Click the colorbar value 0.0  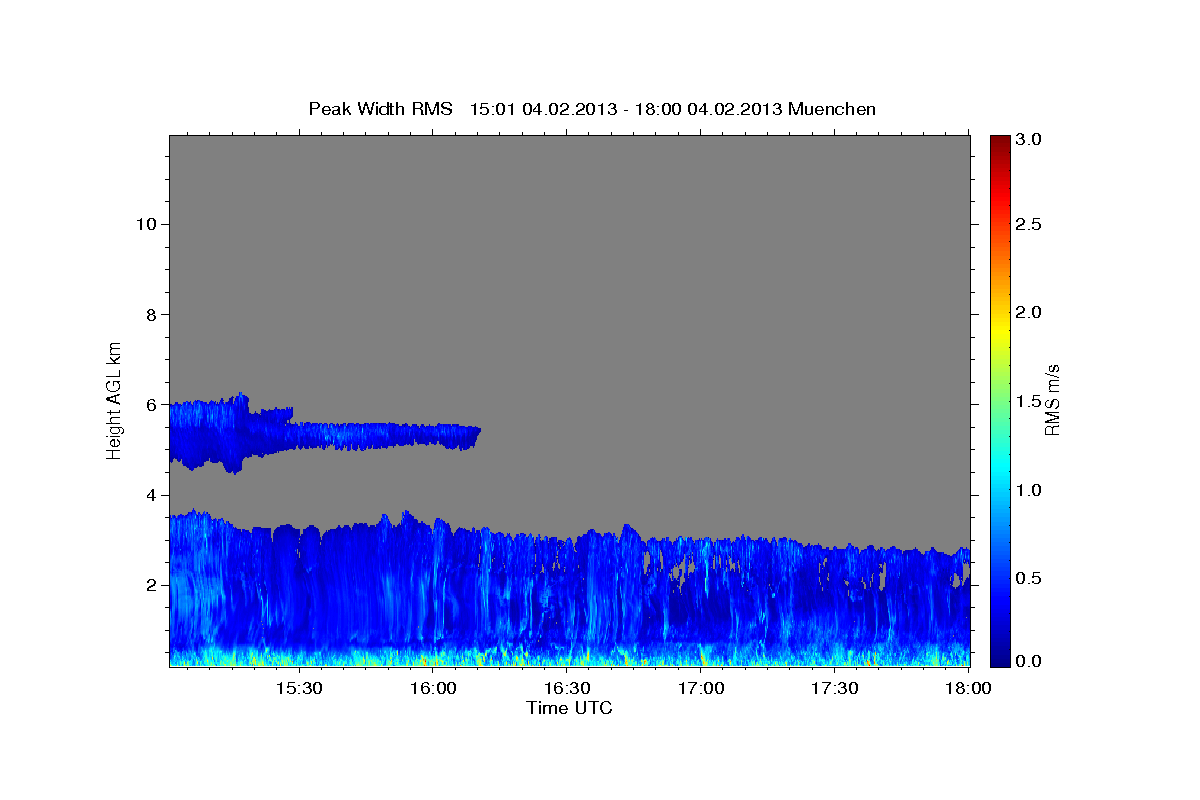click(1029, 661)
